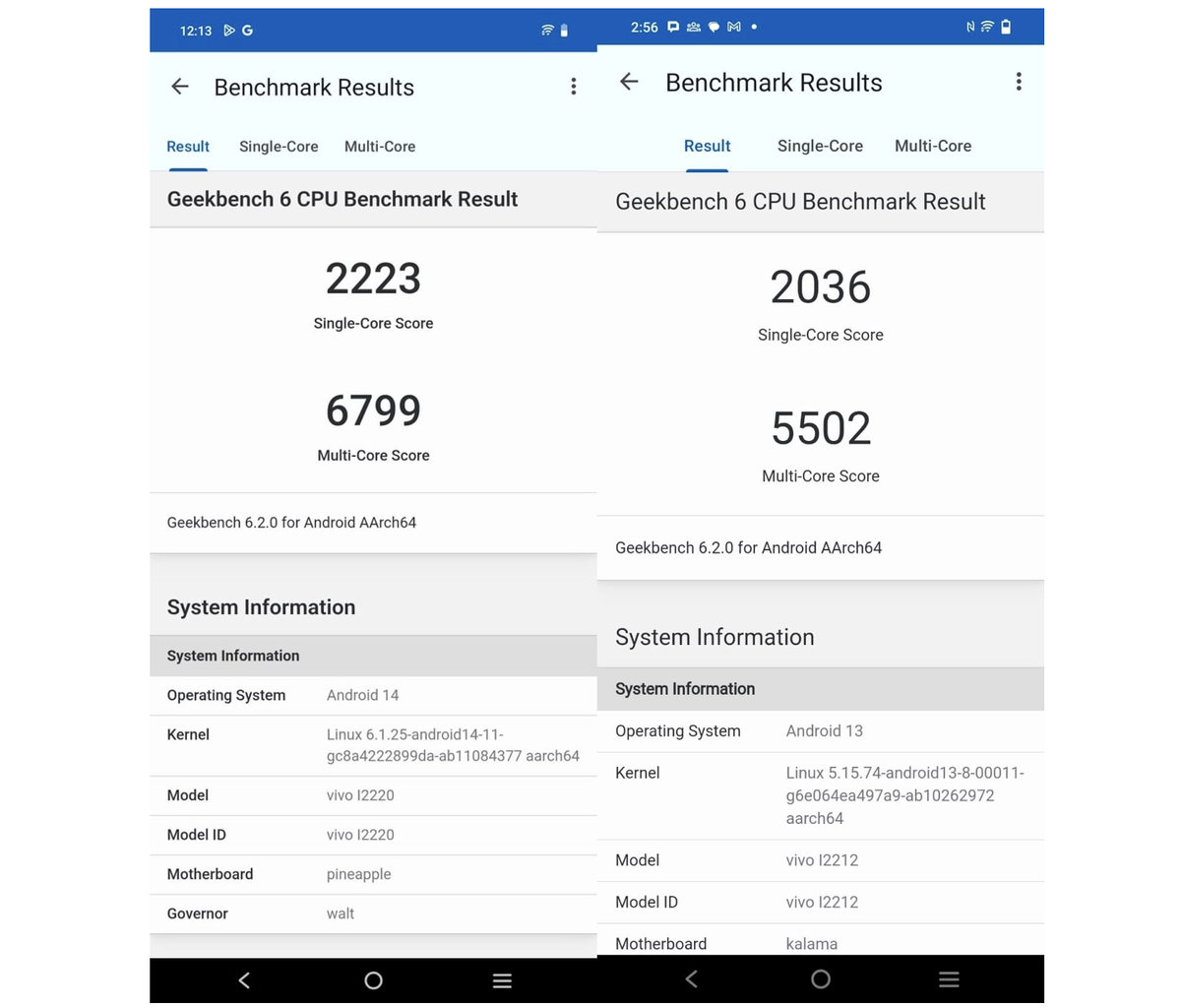Switch to Multi-Core tab in right screenshot
1181x1008 pixels.
click(933, 146)
